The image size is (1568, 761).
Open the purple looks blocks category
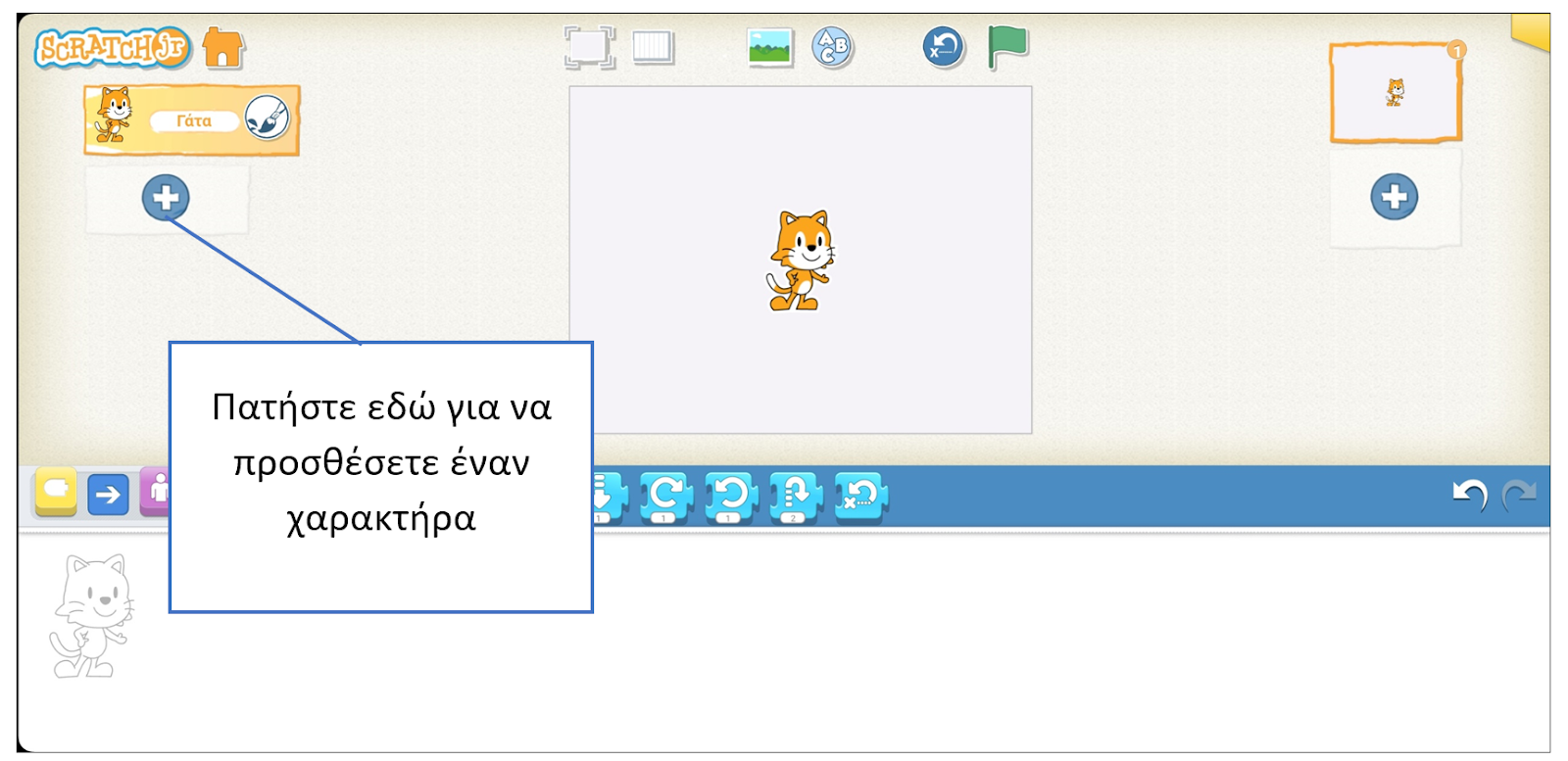coord(156,492)
